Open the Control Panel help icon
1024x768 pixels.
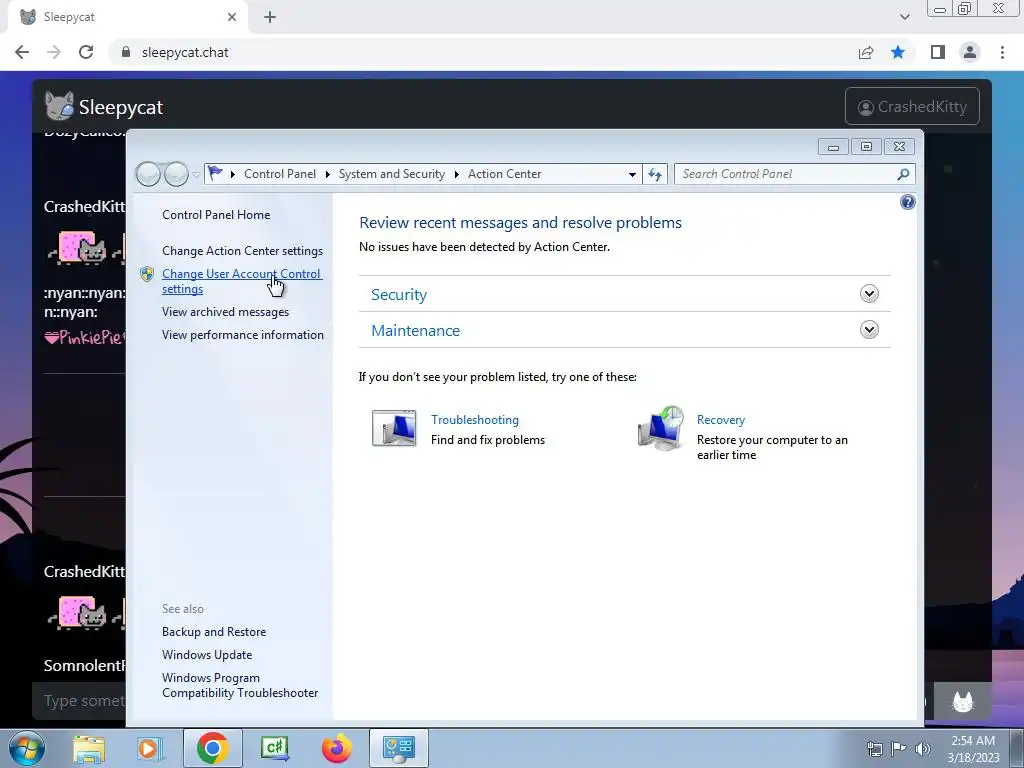pyautogui.click(x=907, y=202)
